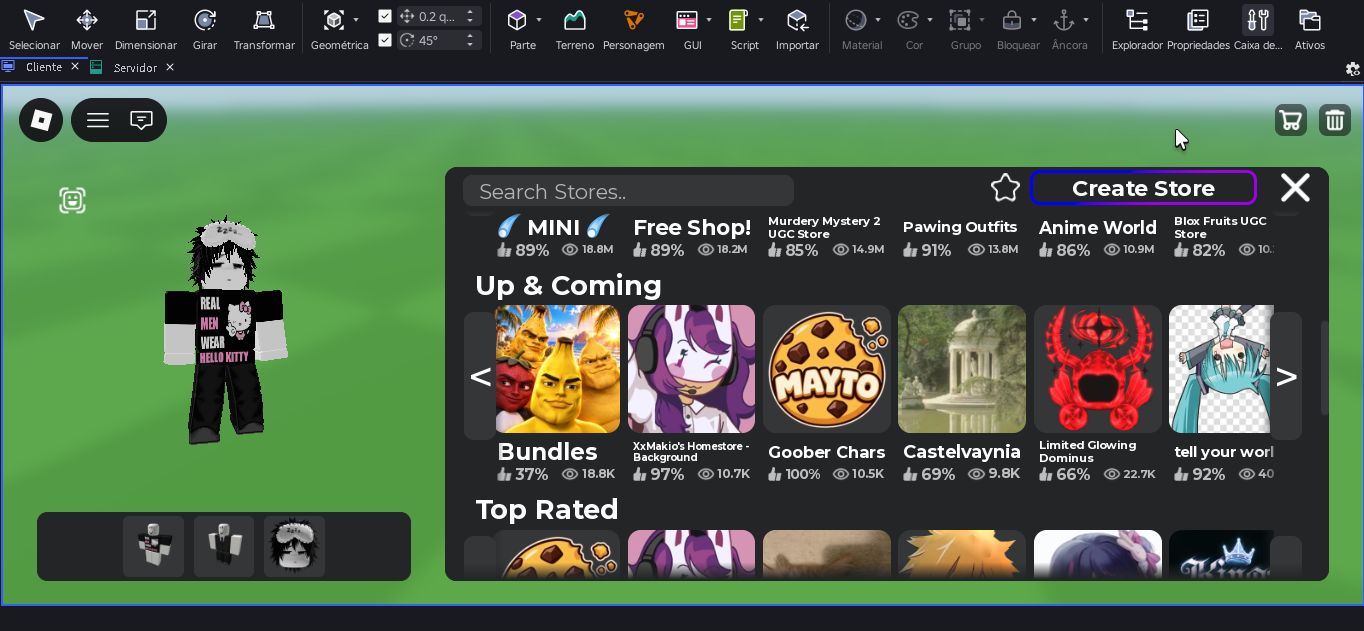The image size is (1364, 631).
Task: Expand the Script dropdown arrow
Action: coord(761,20)
